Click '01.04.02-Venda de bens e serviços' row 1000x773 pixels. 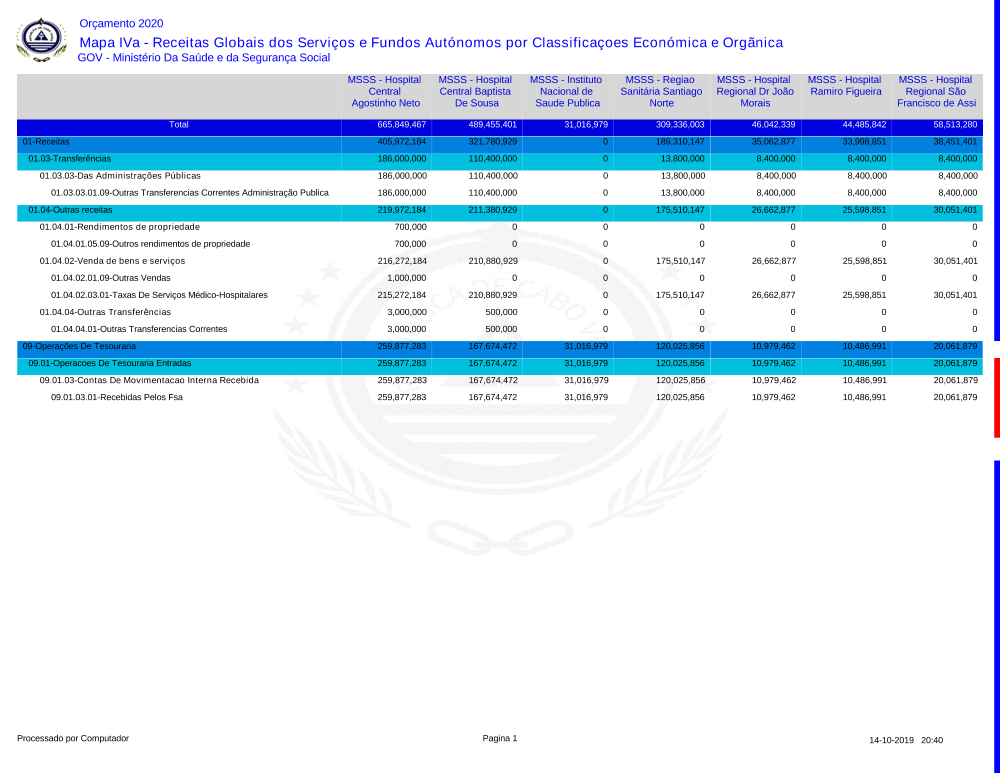click(112, 261)
